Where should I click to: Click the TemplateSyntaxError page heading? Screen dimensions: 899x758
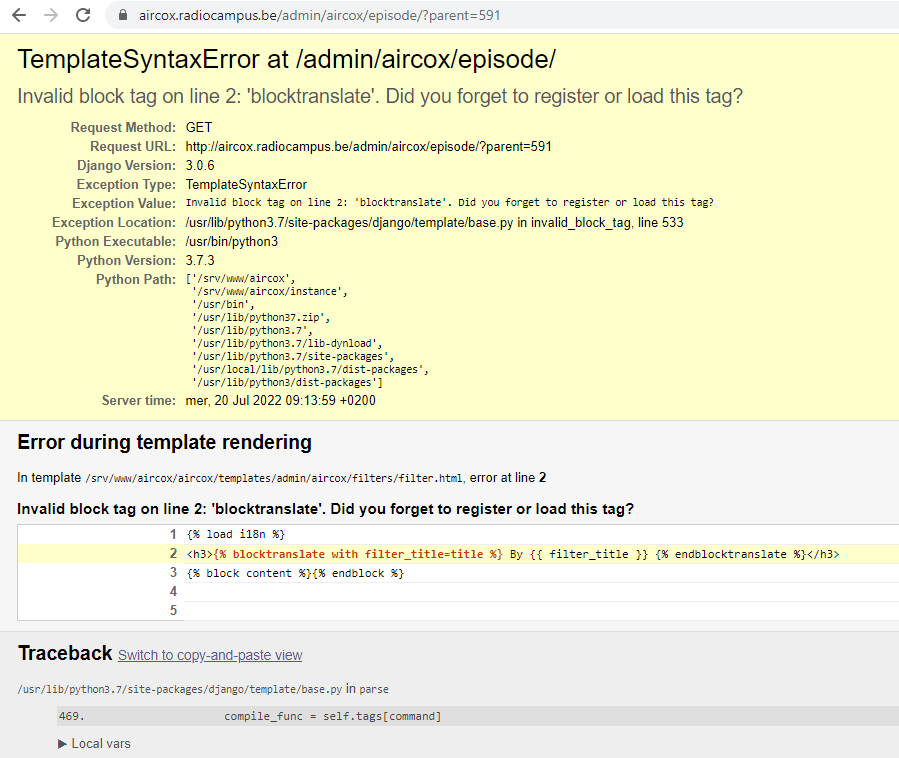pyautogui.click(x=286, y=59)
